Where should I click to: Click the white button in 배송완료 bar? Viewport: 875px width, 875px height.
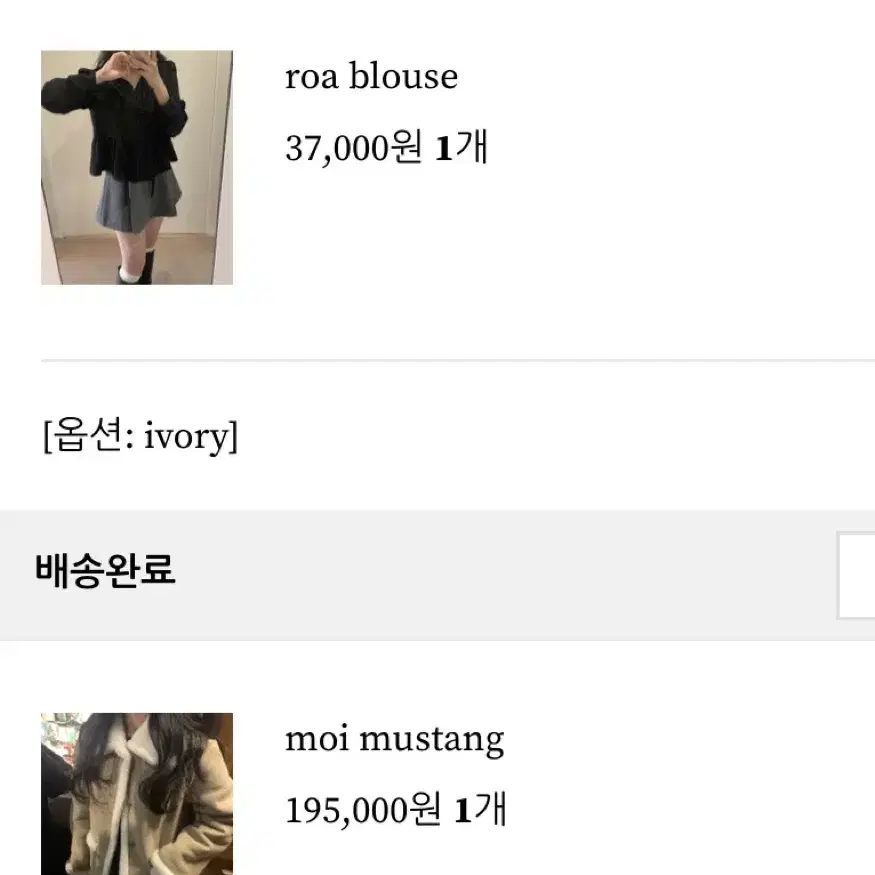(x=855, y=576)
